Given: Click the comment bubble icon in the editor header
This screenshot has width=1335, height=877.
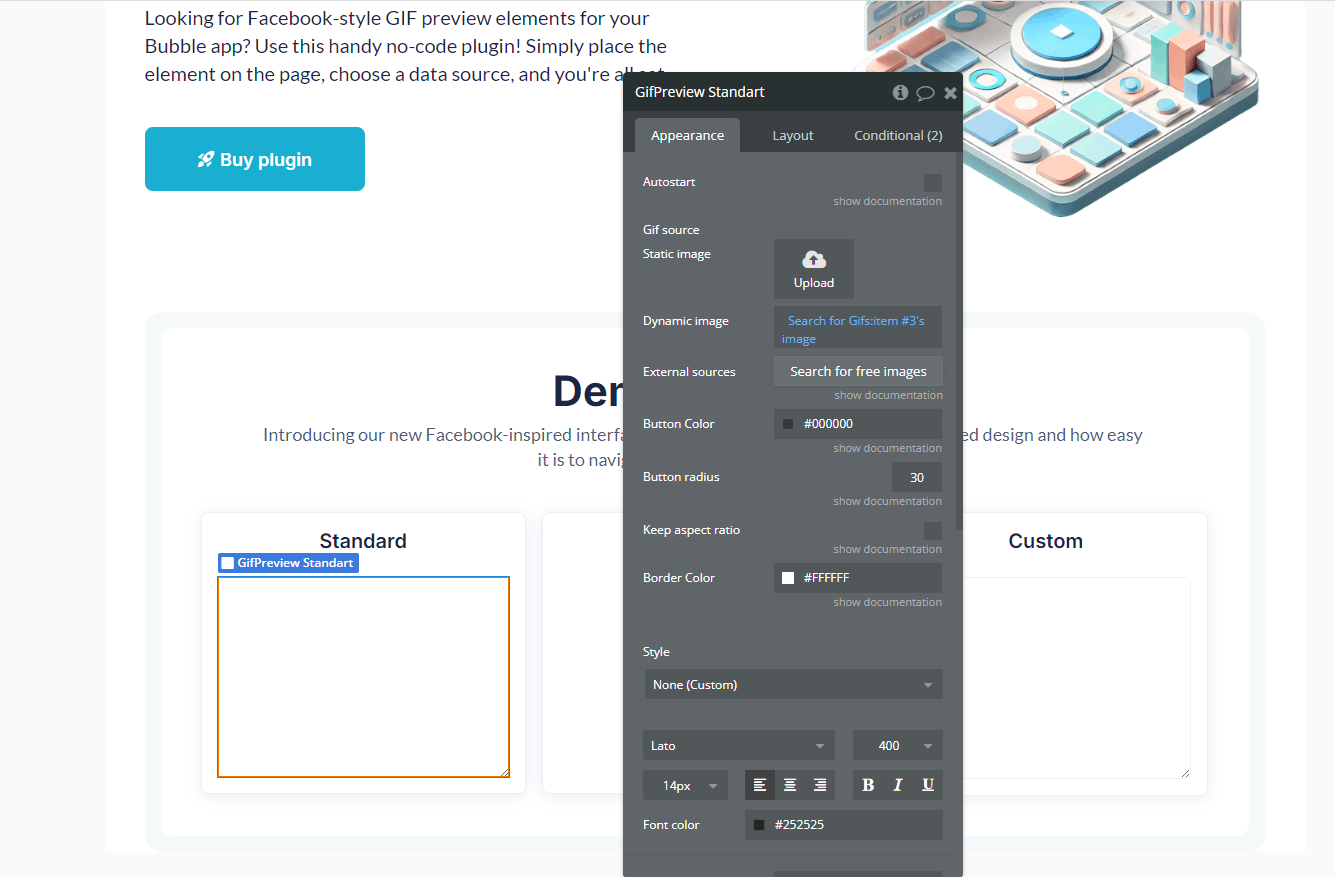Looking at the screenshot, I should [924, 92].
